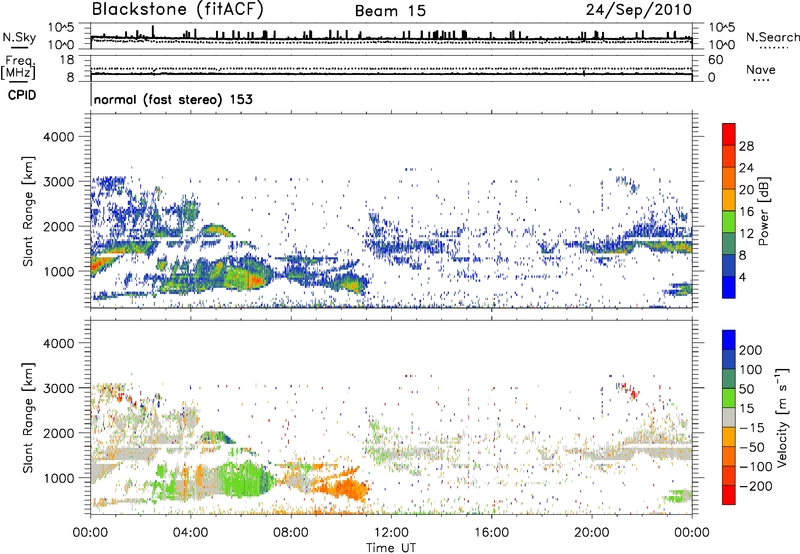Click the '200' label on Velocity color bar
Image resolution: width=800 pixels, height=554 pixels.
click(751, 350)
